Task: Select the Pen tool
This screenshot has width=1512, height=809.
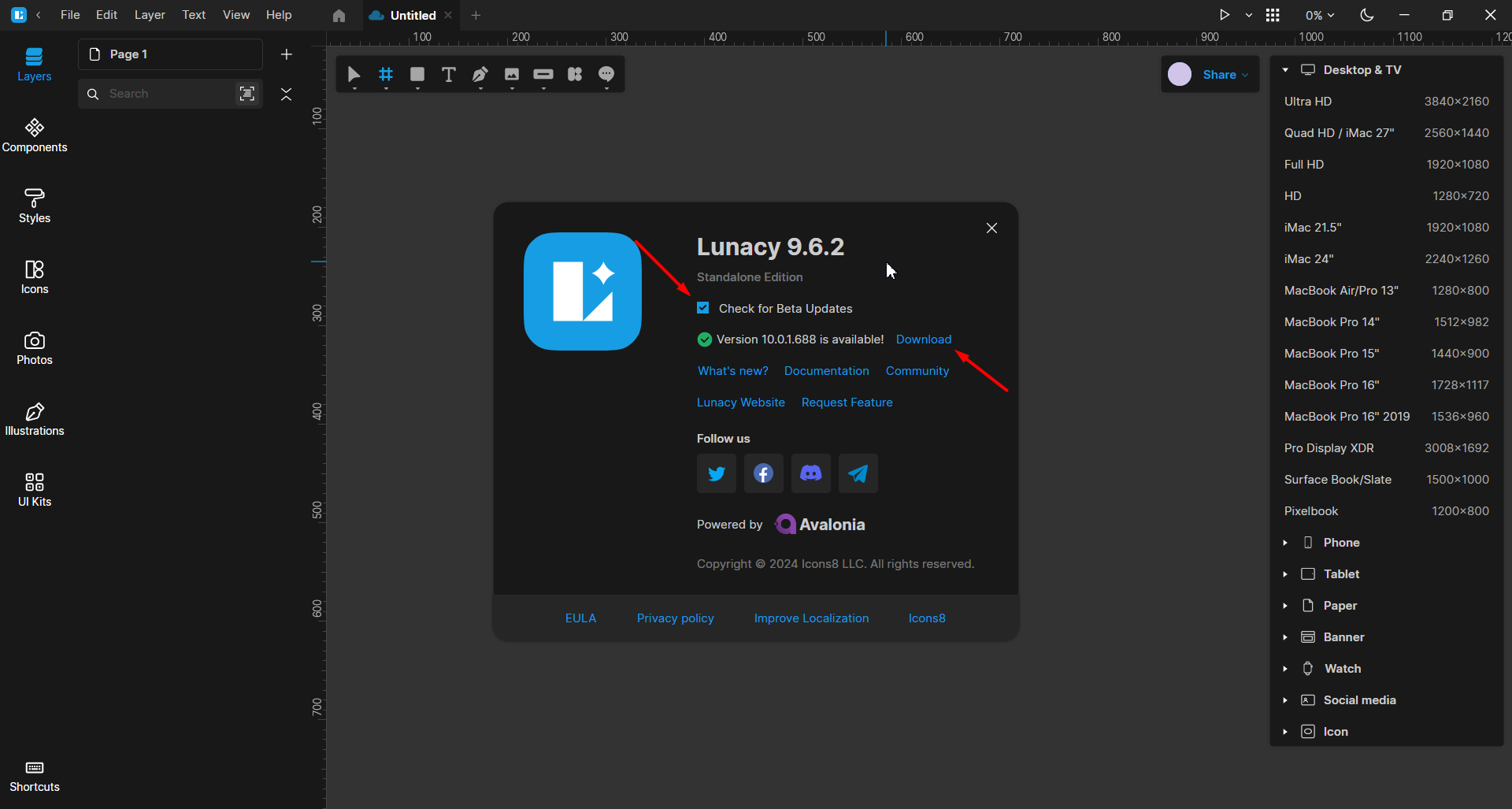Action: click(480, 74)
